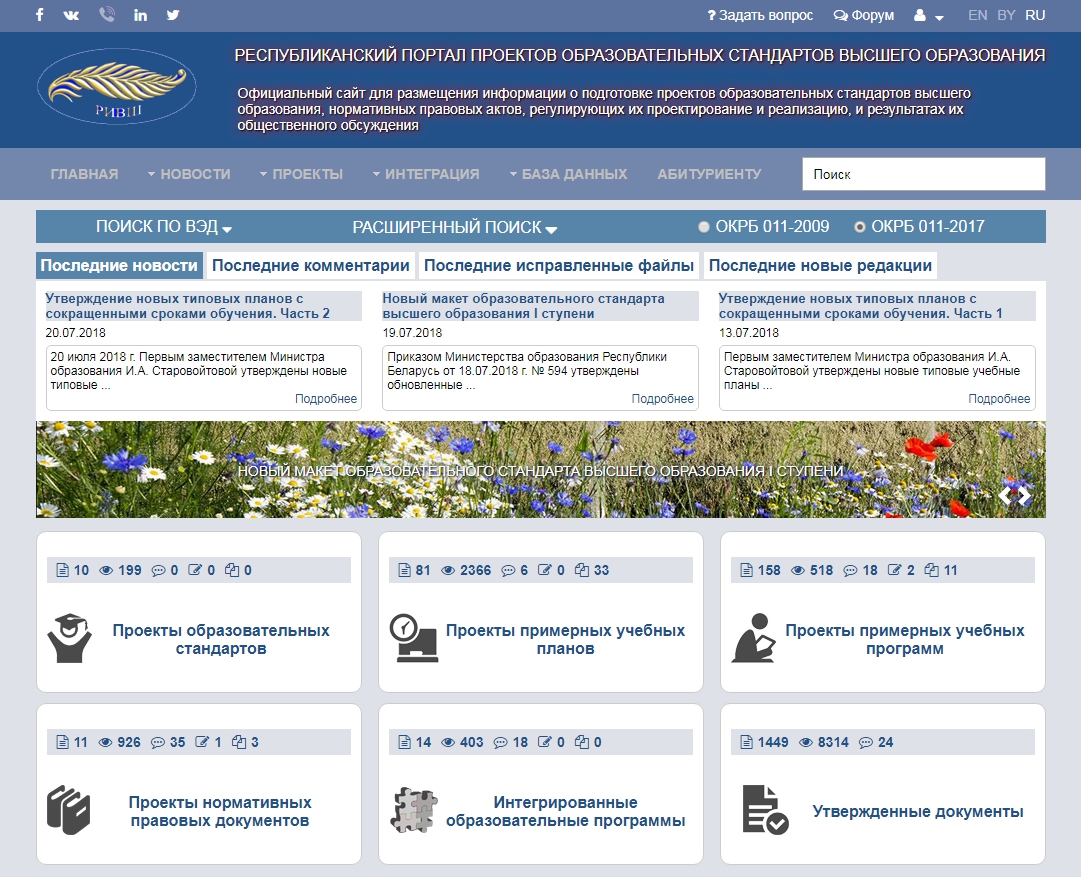Click the views eye icon showing 926
The image size is (1081, 877).
pos(105,743)
